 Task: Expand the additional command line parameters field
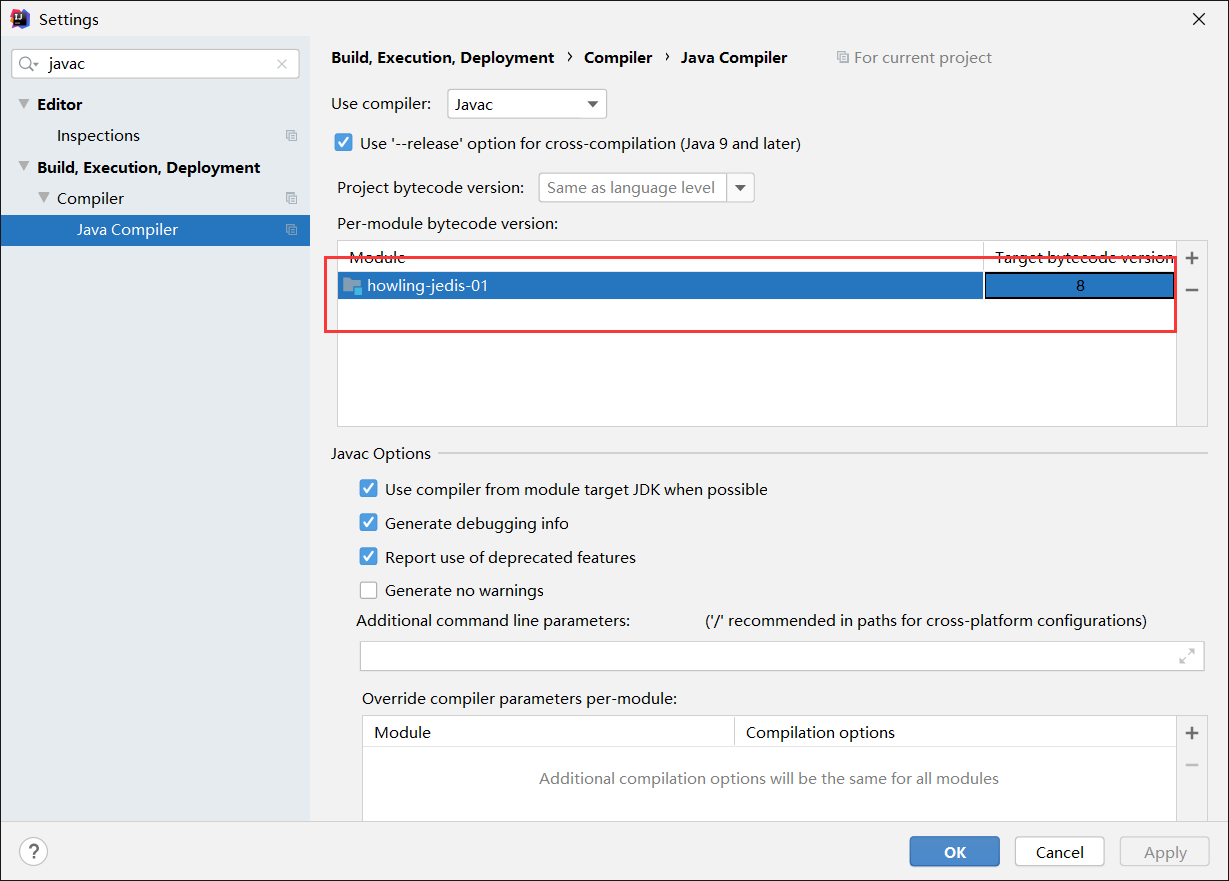click(x=1187, y=656)
